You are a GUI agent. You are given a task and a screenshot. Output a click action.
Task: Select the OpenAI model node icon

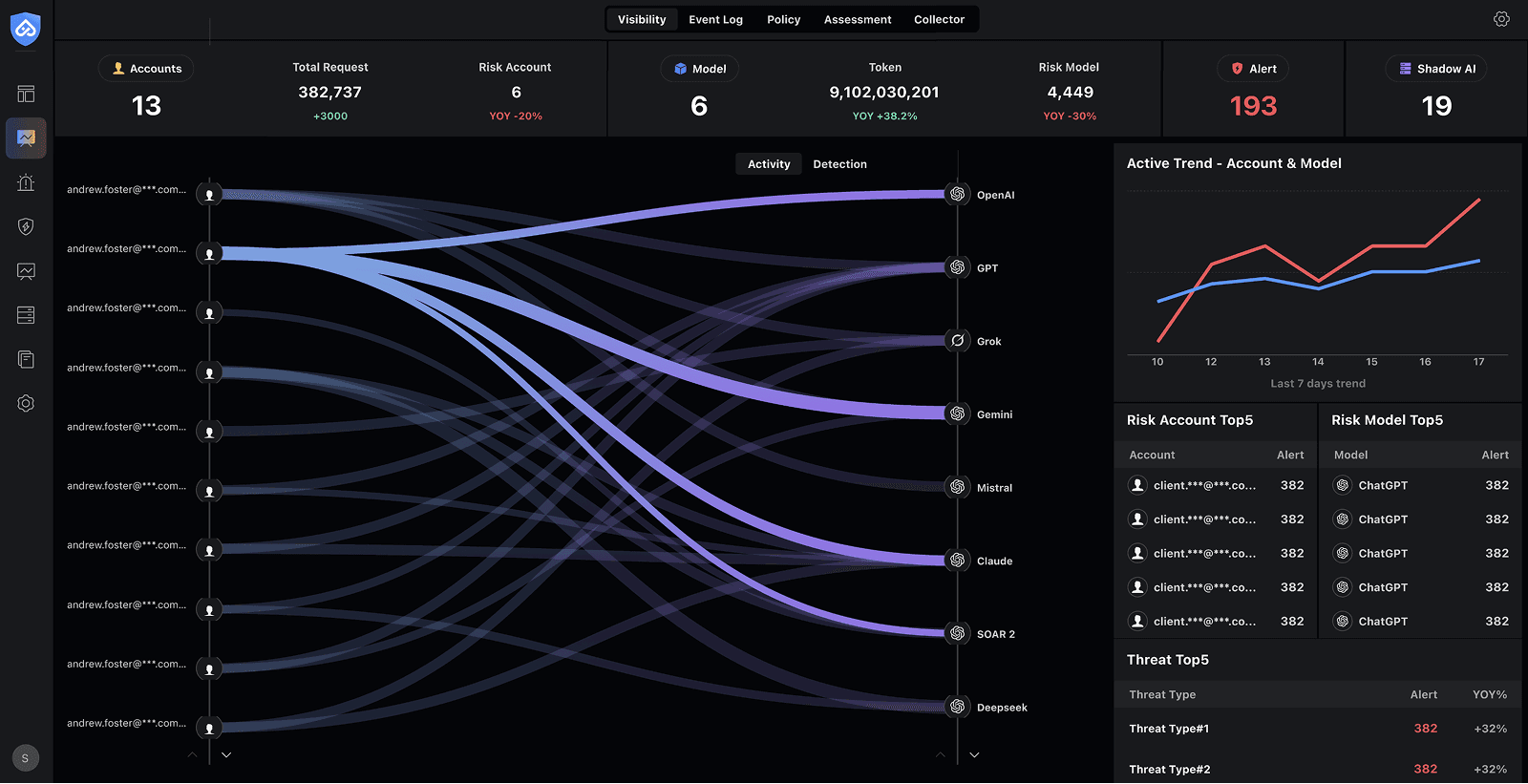point(957,194)
